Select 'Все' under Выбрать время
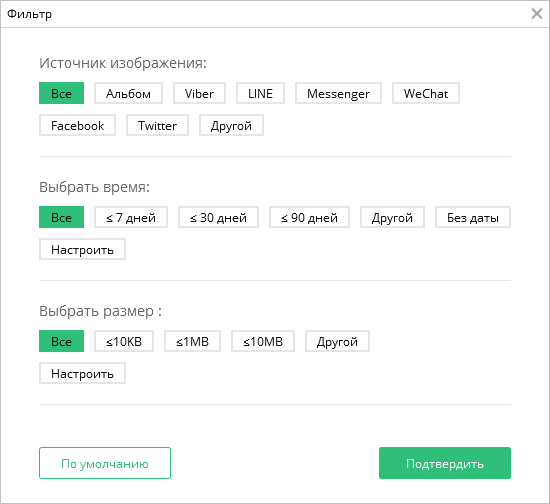Screen dimensions: 550x504 coord(61,217)
